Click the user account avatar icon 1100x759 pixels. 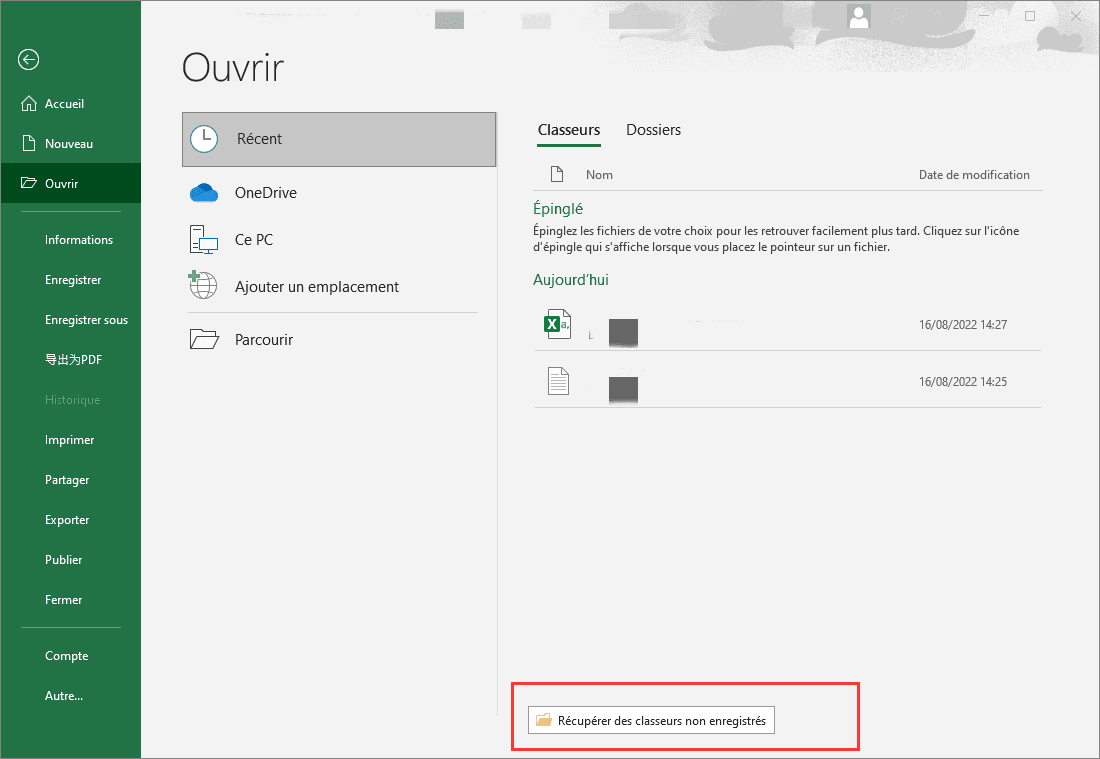click(858, 16)
